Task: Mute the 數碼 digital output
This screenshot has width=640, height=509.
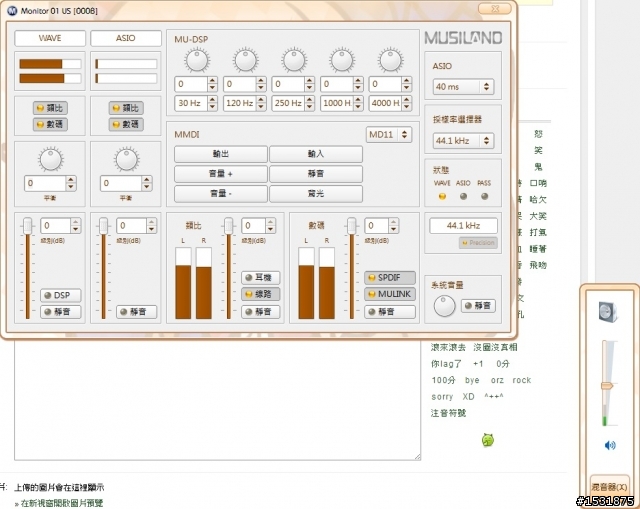Action: point(390,312)
